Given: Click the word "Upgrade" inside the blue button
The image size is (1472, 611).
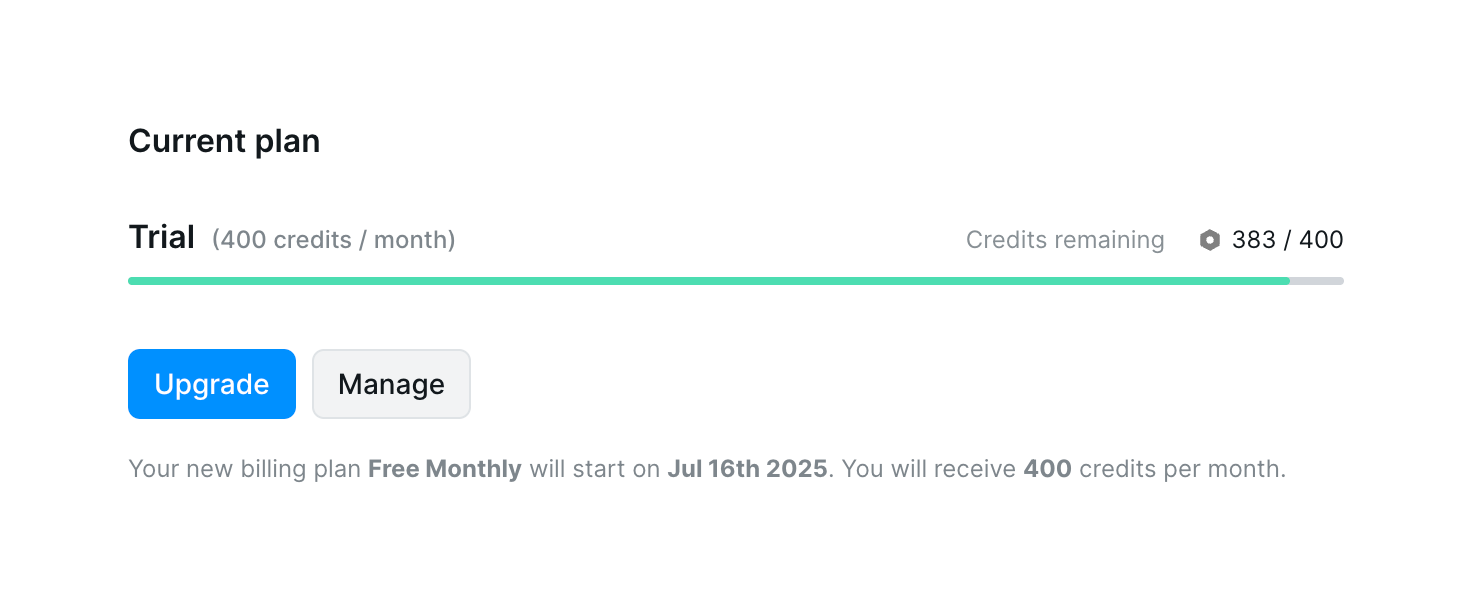Looking at the screenshot, I should pyautogui.click(x=212, y=385).
